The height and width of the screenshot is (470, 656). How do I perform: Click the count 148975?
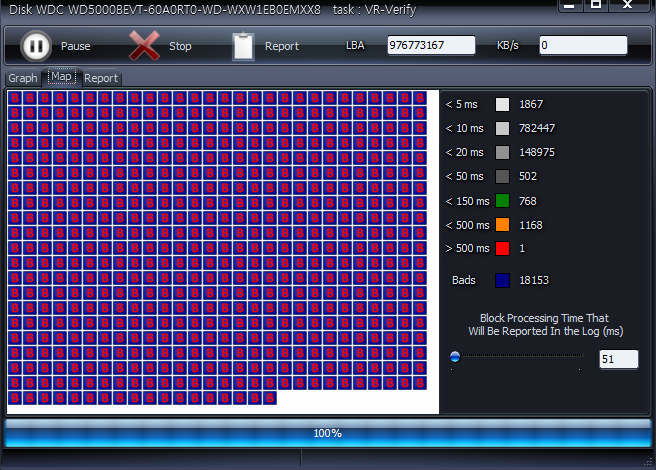tap(537, 152)
